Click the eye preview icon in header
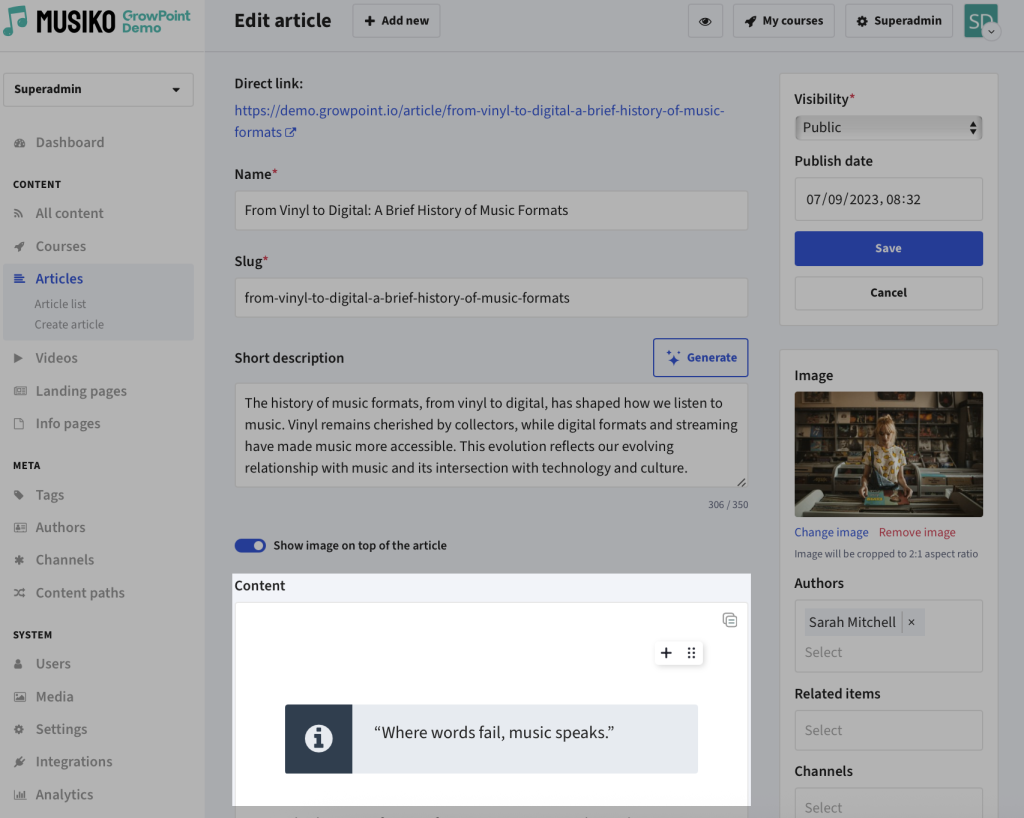1024x818 pixels. point(705,21)
